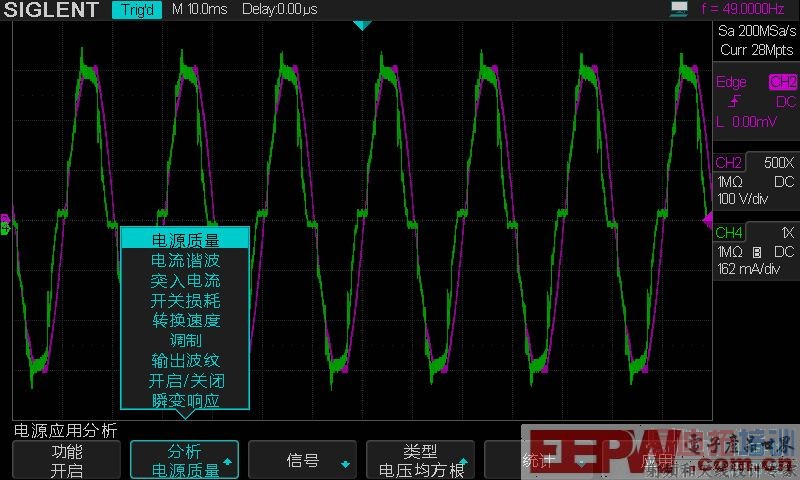Open the CH2 channel info tab
This screenshot has width=800, height=480.
click(729, 162)
